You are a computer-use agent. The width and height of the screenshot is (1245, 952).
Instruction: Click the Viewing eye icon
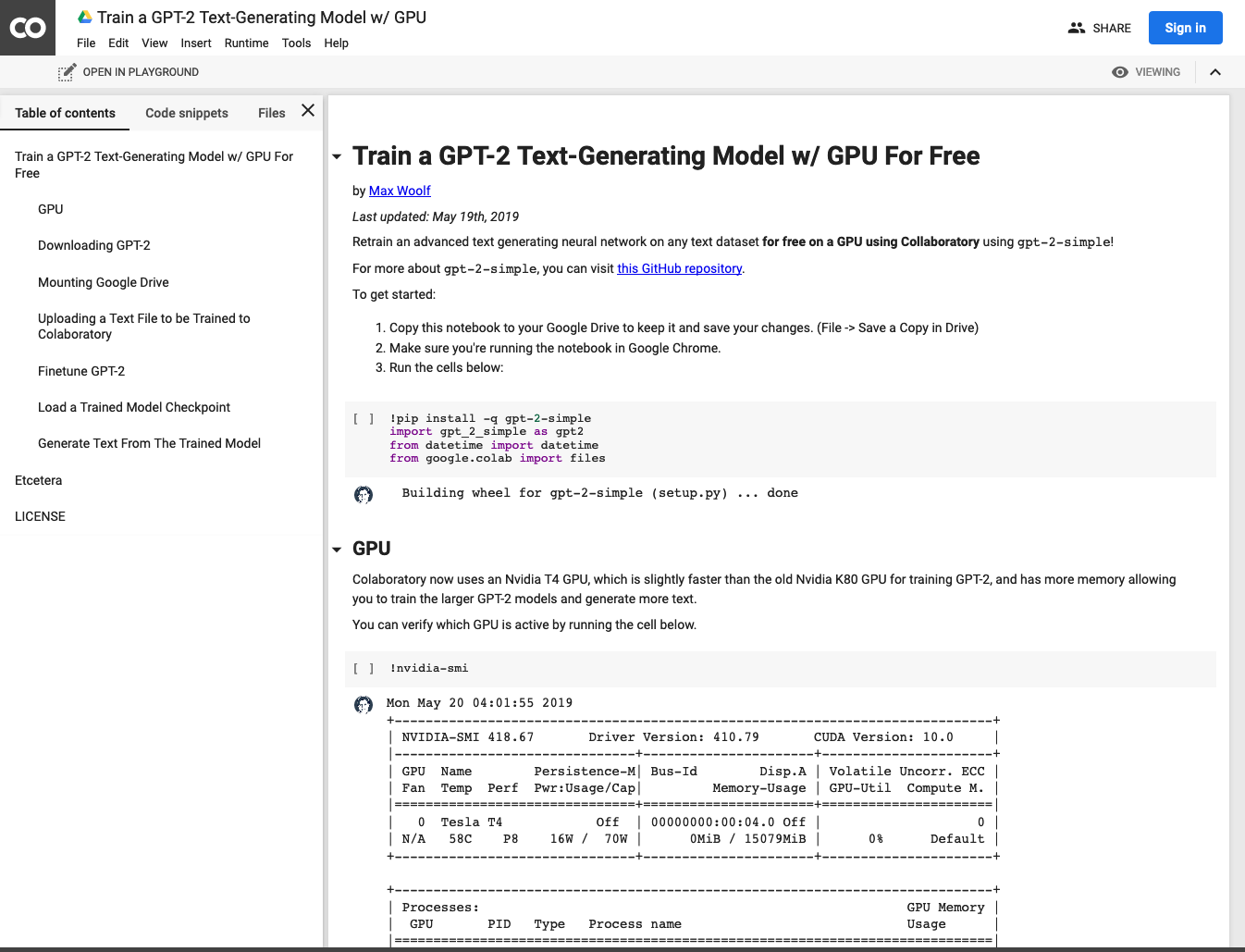(1120, 72)
